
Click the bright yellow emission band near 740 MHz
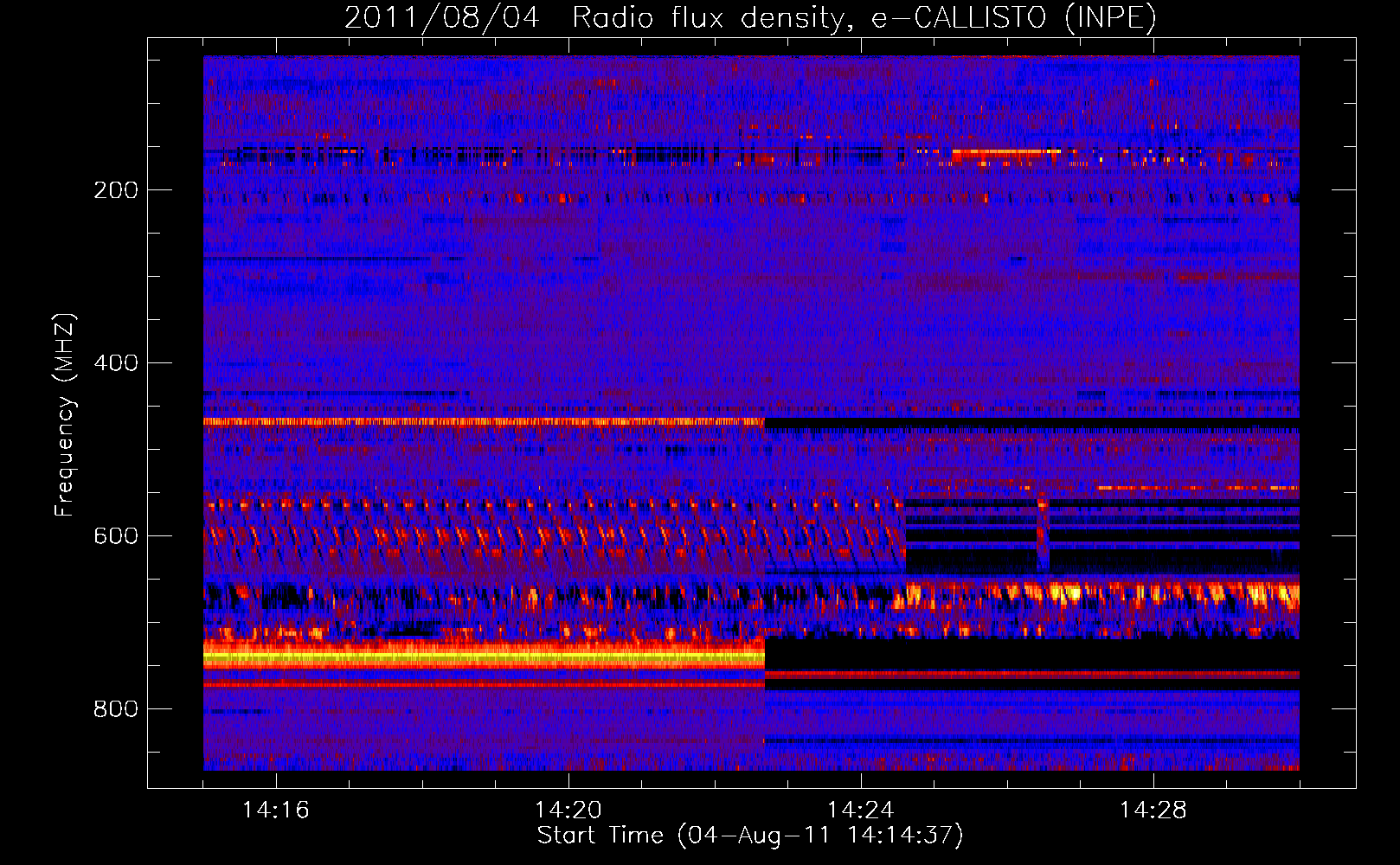[484, 657]
